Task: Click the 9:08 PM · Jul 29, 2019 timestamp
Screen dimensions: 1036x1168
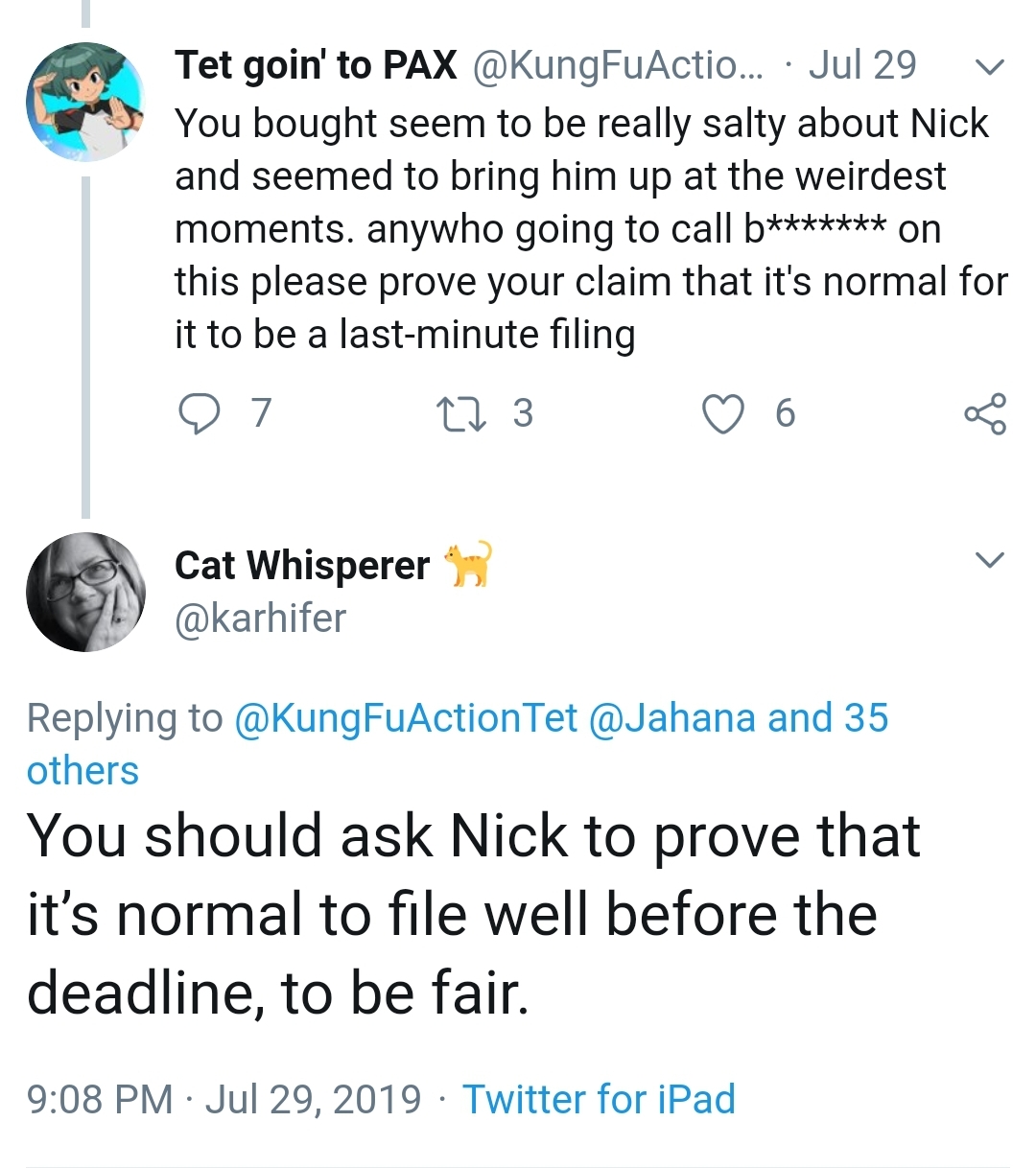Action: tap(224, 1099)
